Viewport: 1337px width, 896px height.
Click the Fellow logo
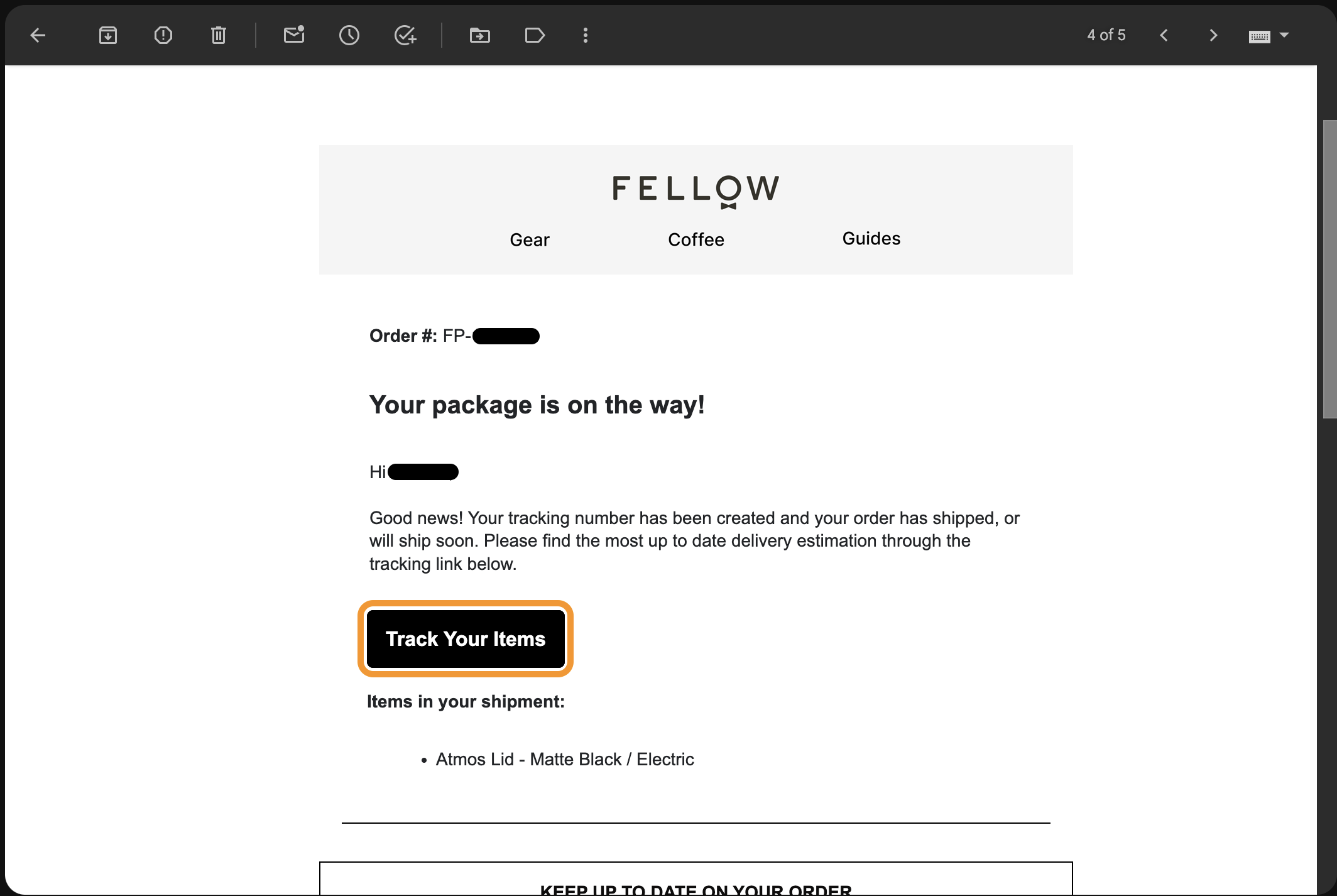(696, 190)
